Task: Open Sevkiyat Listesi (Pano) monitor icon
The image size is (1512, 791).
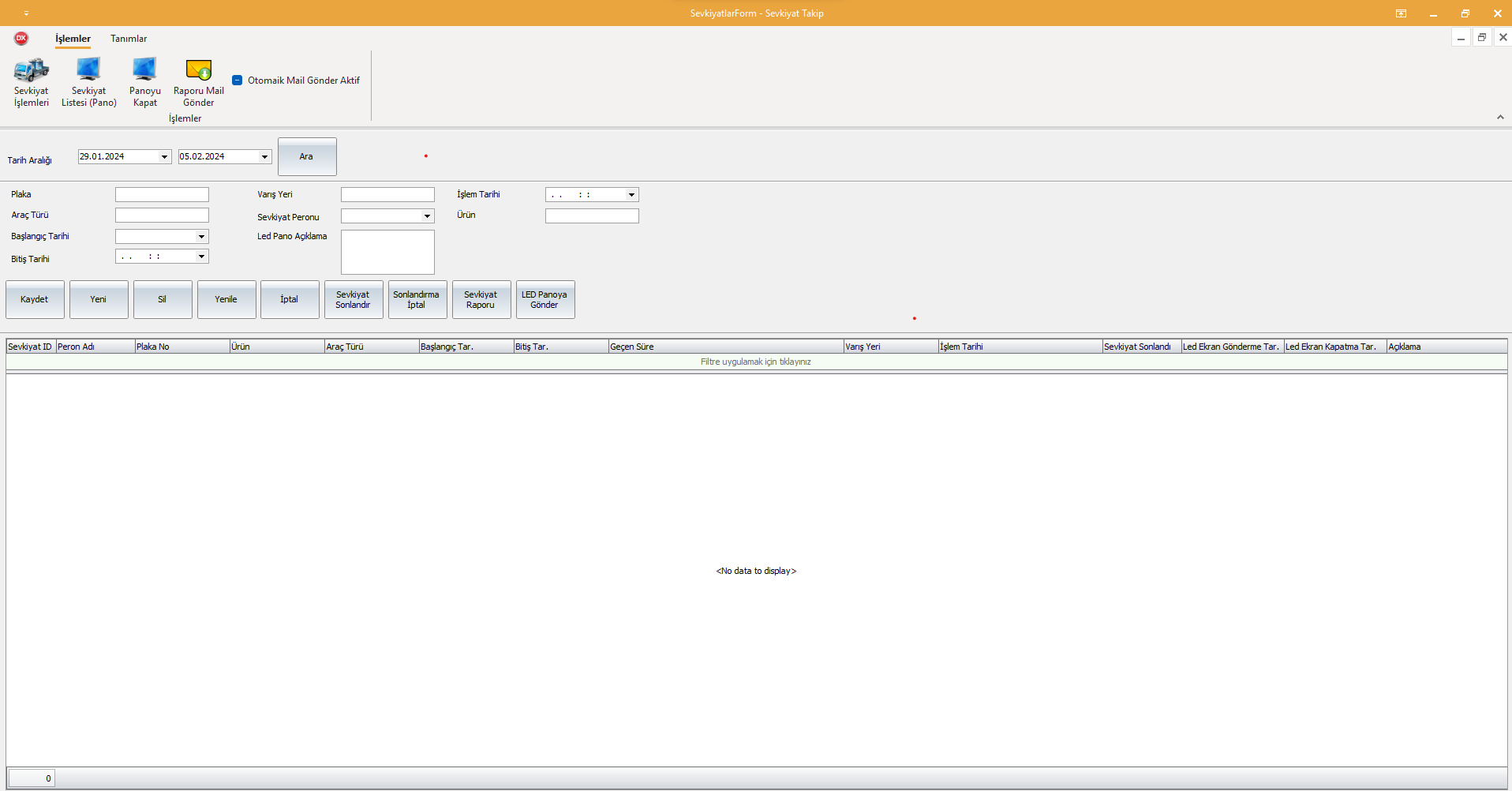Action: pos(88,70)
